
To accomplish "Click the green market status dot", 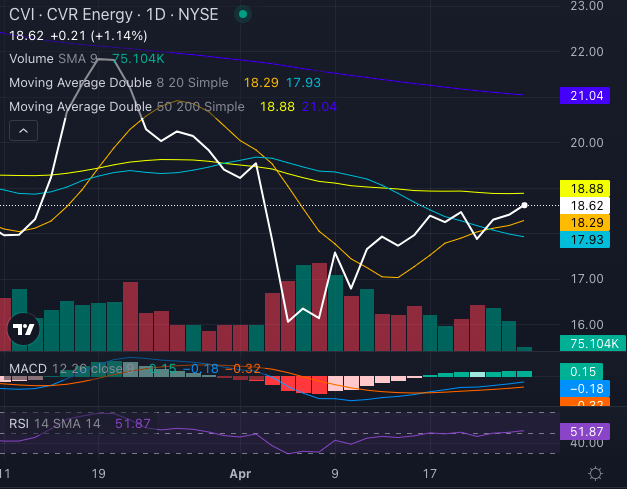I will click(245, 16).
